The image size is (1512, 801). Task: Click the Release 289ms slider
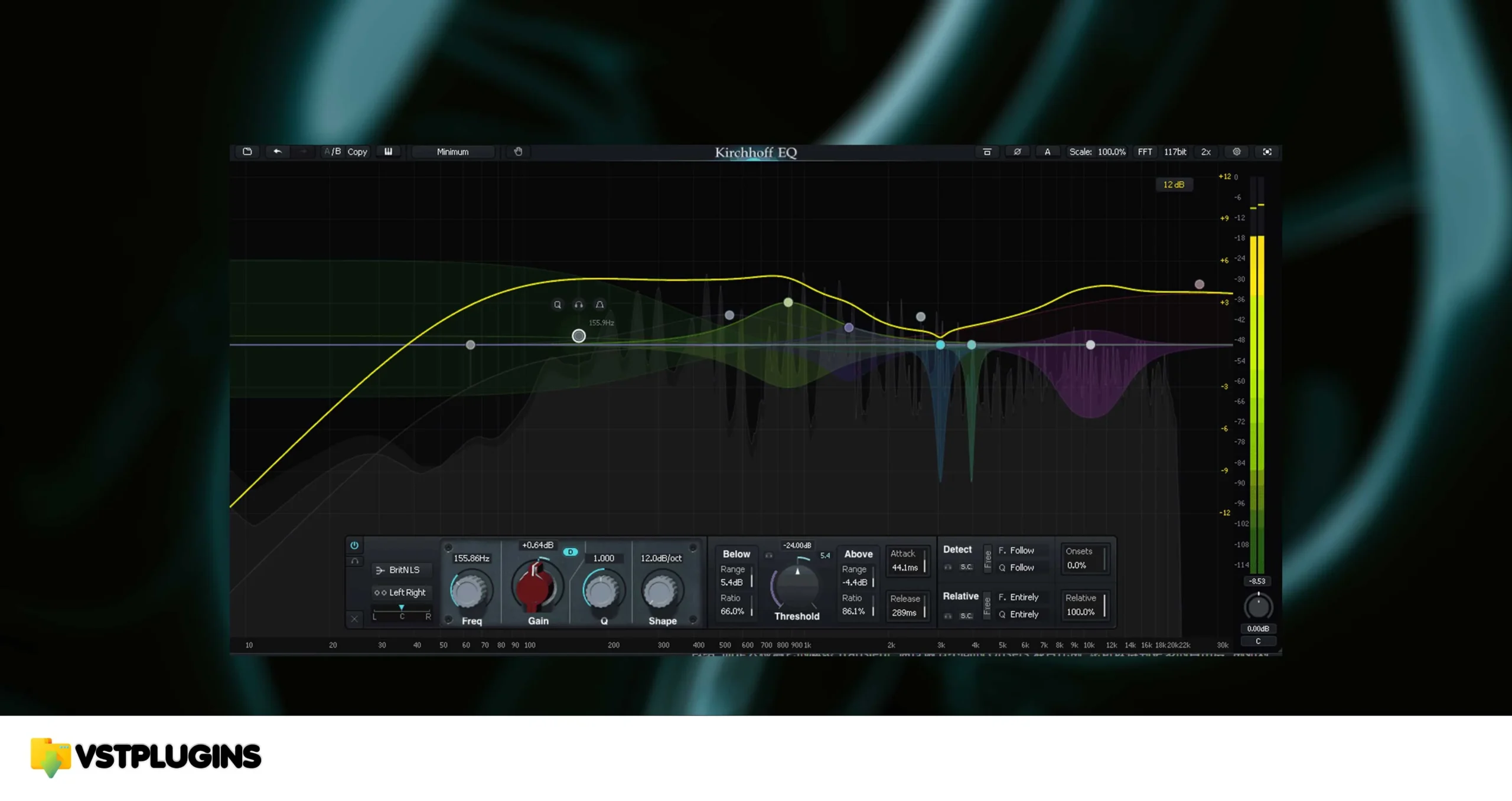click(908, 606)
